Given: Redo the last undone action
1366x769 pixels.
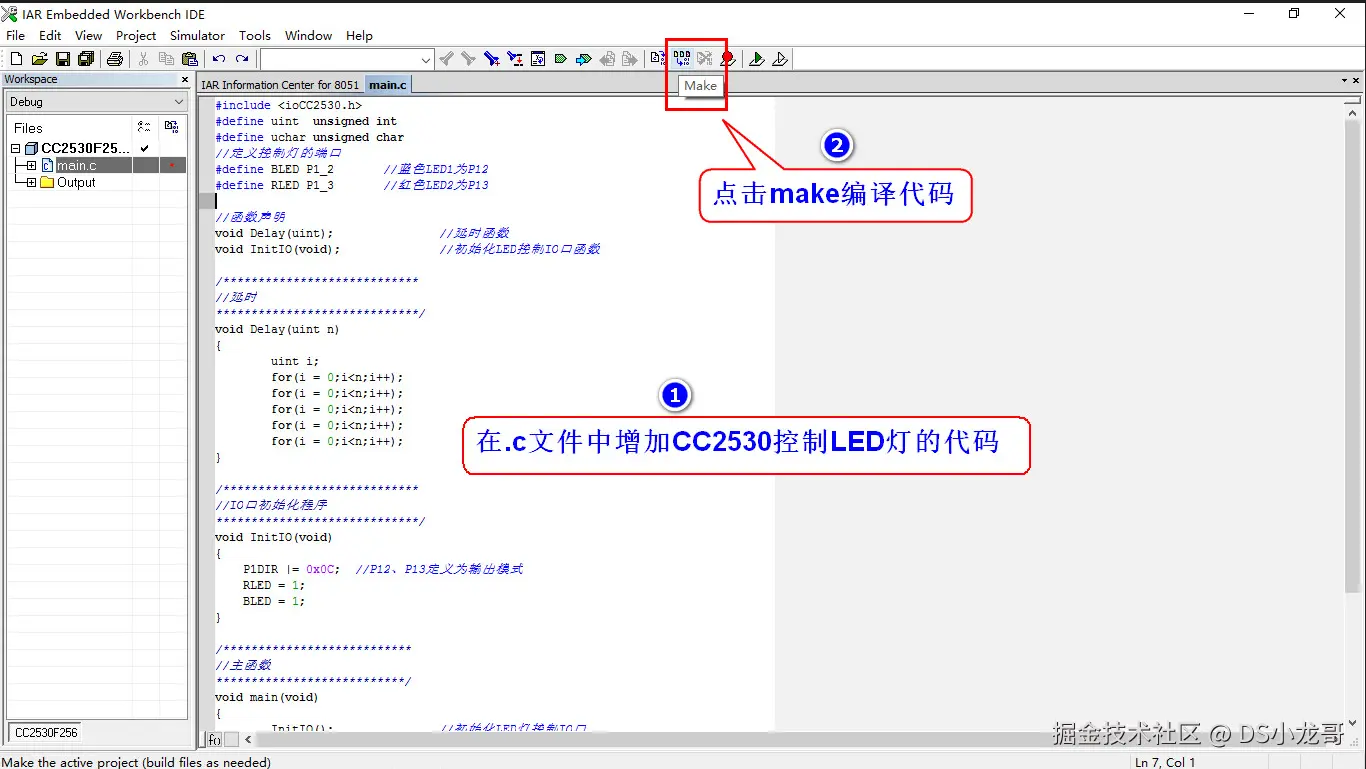Looking at the screenshot, I should (242, 58).
